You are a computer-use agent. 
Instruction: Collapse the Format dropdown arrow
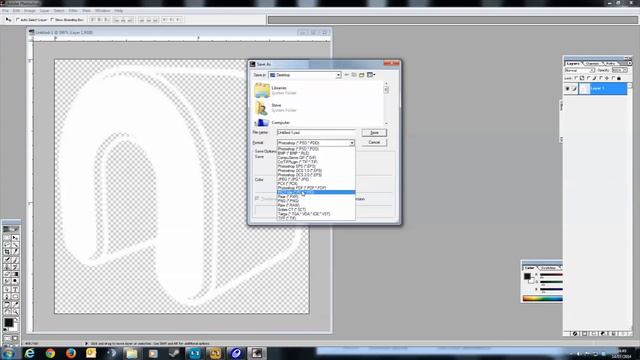pos(352,143)
